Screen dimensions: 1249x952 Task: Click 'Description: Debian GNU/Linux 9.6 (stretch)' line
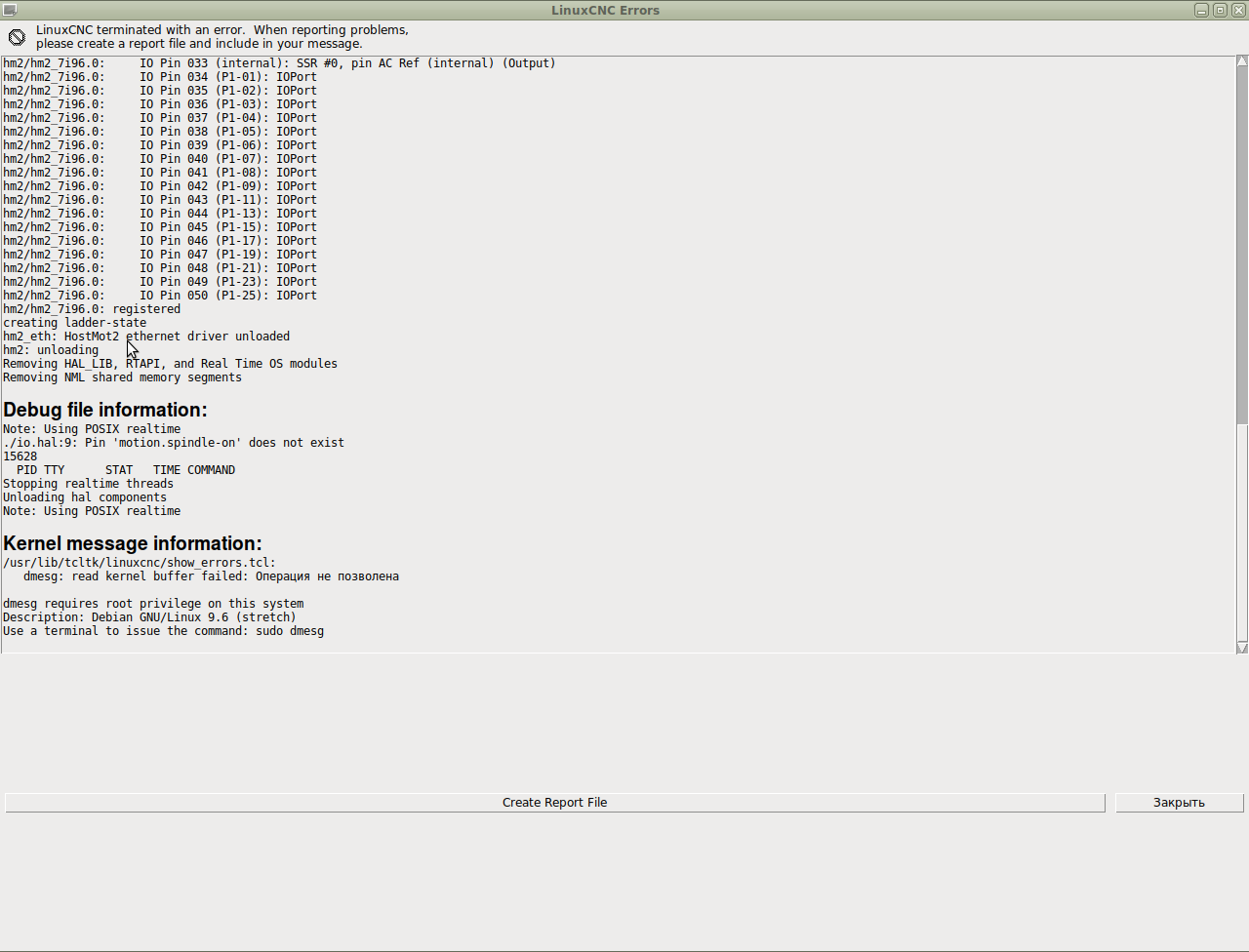(x=149, y=617)
